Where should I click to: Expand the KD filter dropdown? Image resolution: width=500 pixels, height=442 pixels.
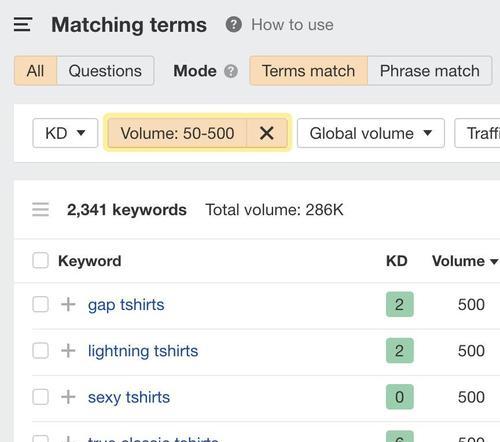65,133
